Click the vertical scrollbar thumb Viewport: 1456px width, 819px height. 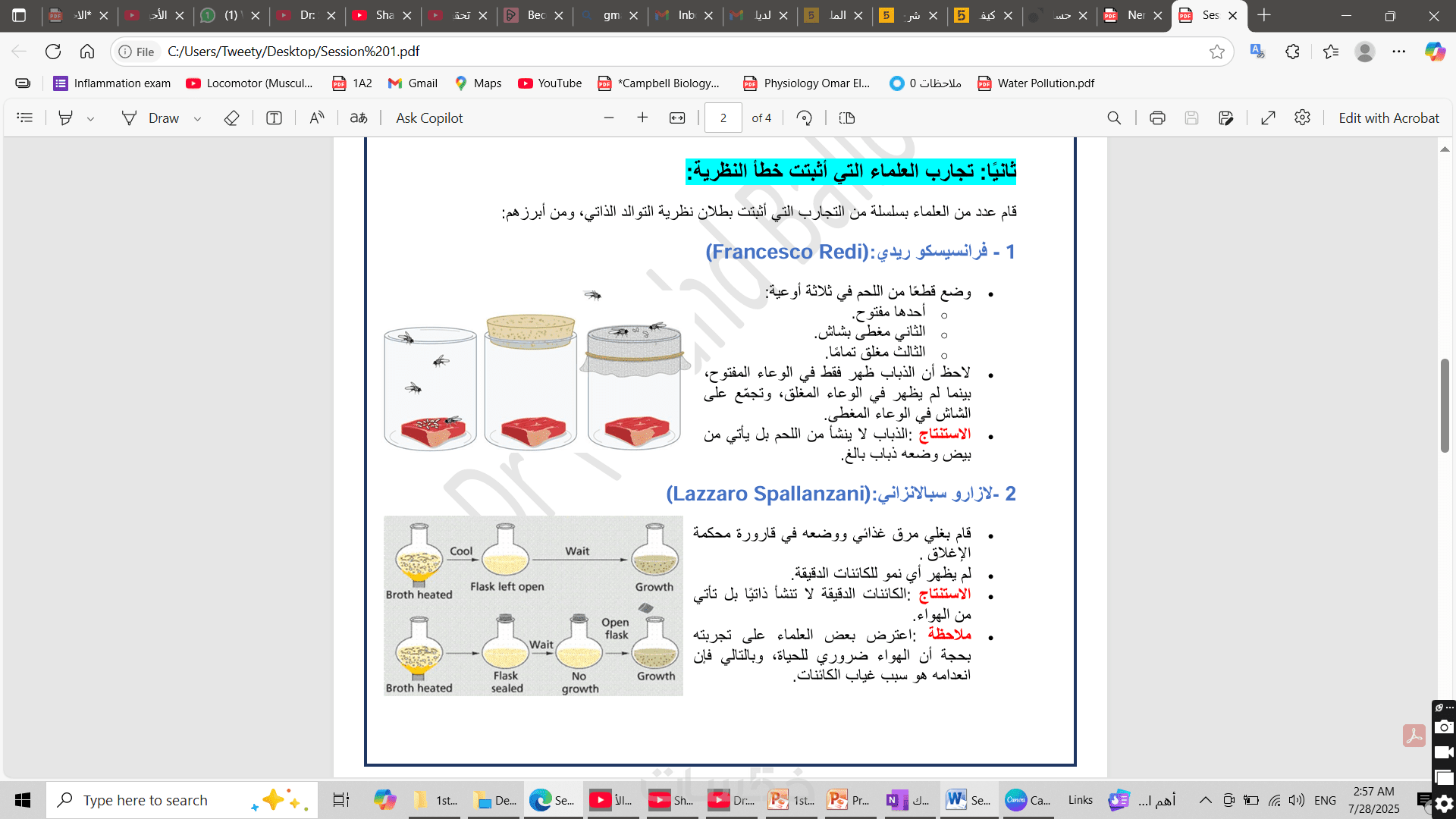1445,406
